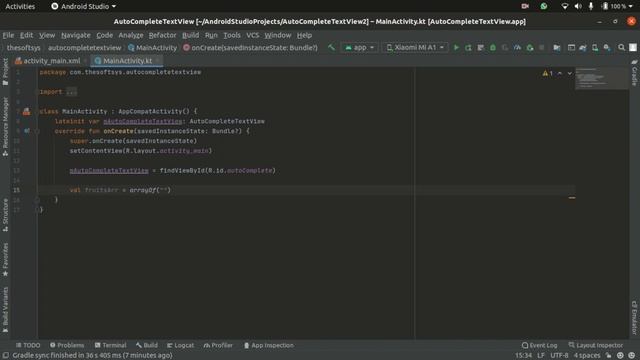The width and height of the screenshot is (640, 360).
Task: Open the Event Log
Action: coord(539,345)
